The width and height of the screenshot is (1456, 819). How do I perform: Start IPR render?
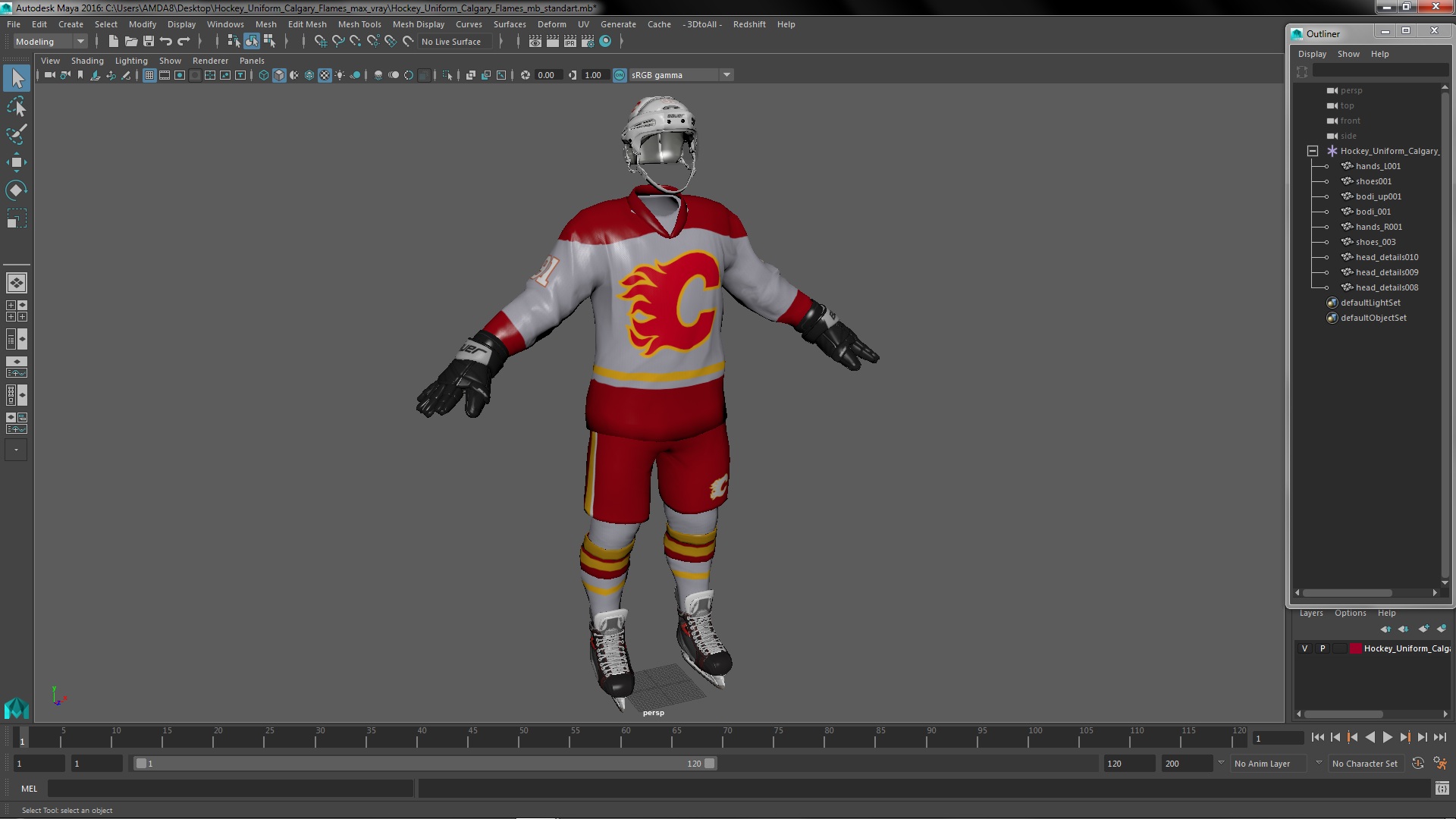[x=570, y=42]
